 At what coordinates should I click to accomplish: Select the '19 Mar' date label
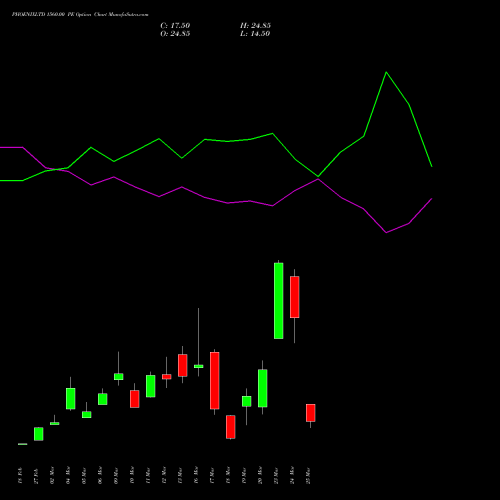point(244,476)
